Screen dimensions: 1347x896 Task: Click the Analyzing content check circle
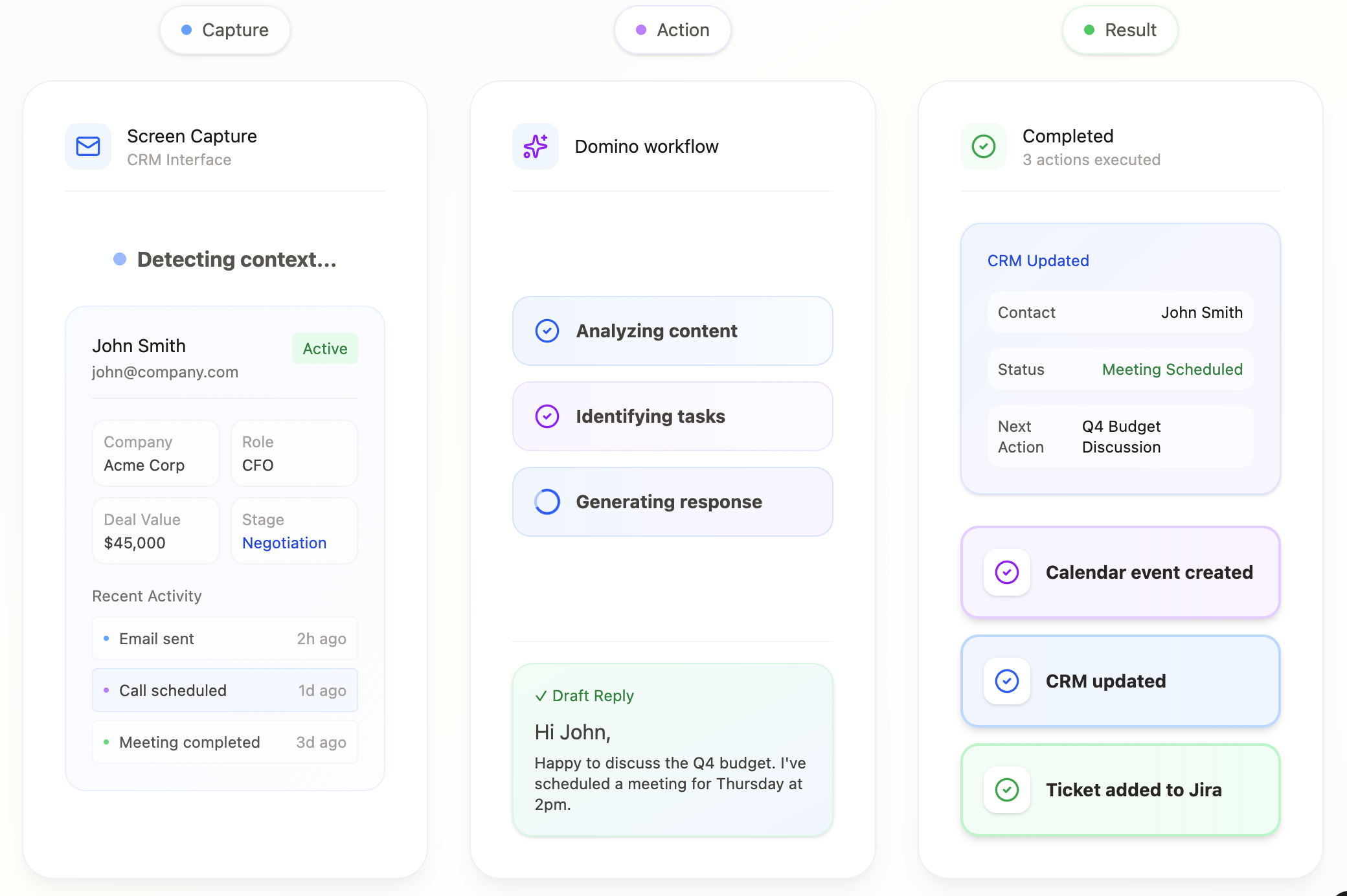pos(547,331)
